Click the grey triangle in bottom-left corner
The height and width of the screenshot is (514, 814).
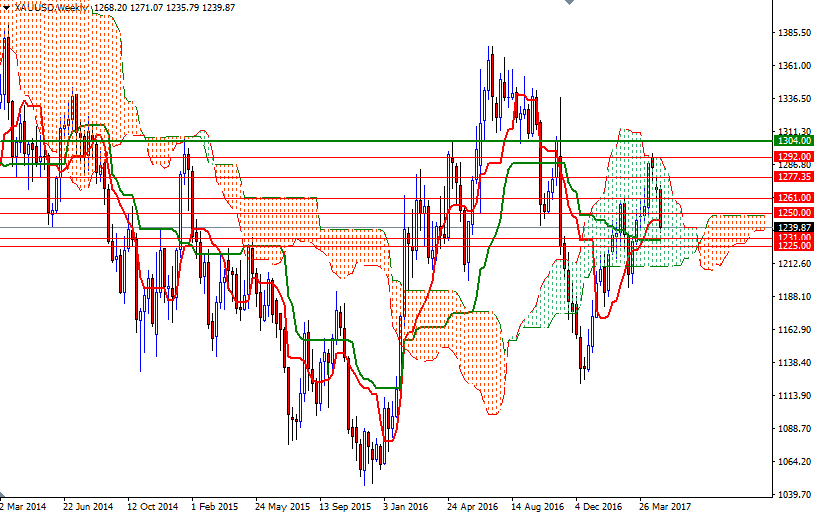click(3, 496)
